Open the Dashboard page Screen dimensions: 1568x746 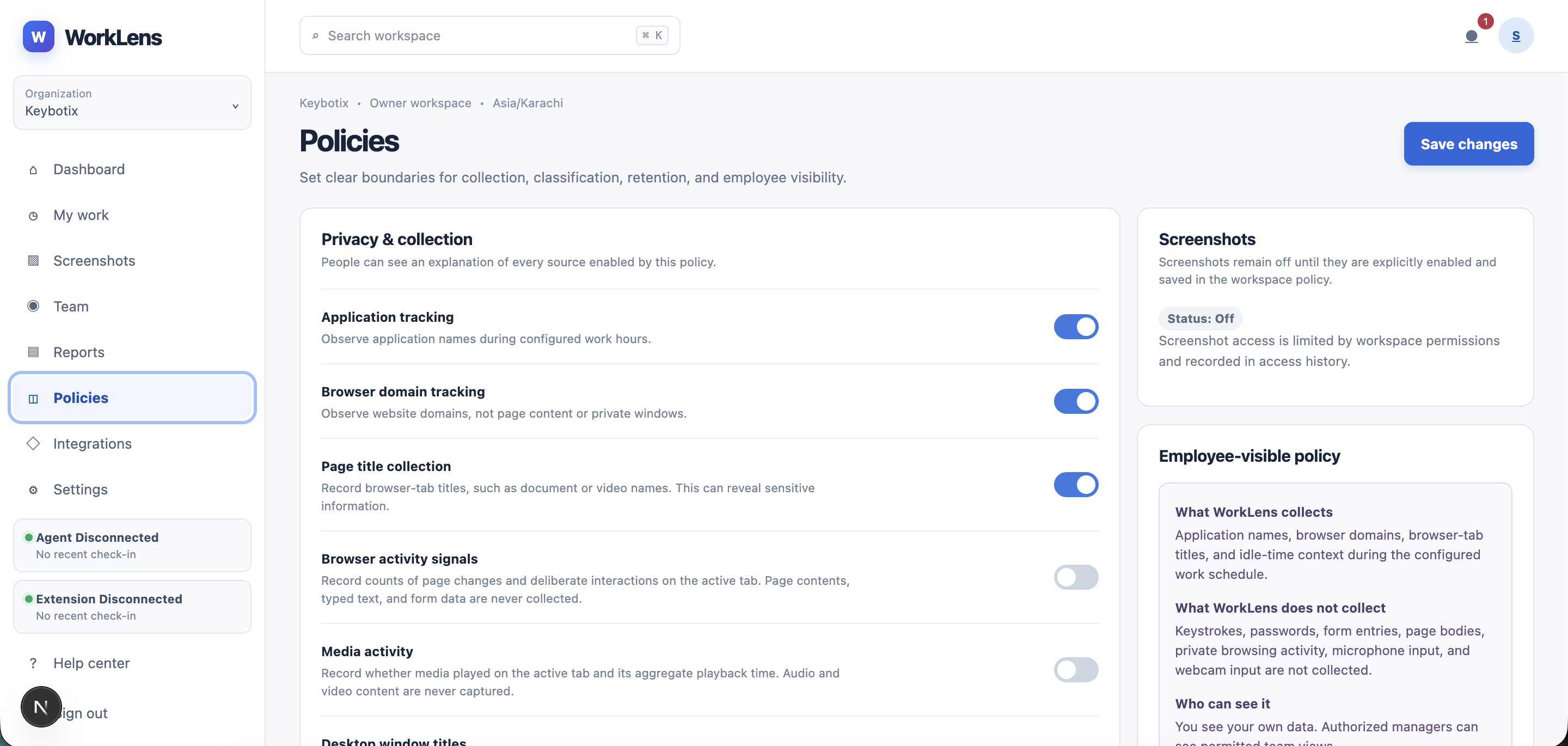pos(132,169)
